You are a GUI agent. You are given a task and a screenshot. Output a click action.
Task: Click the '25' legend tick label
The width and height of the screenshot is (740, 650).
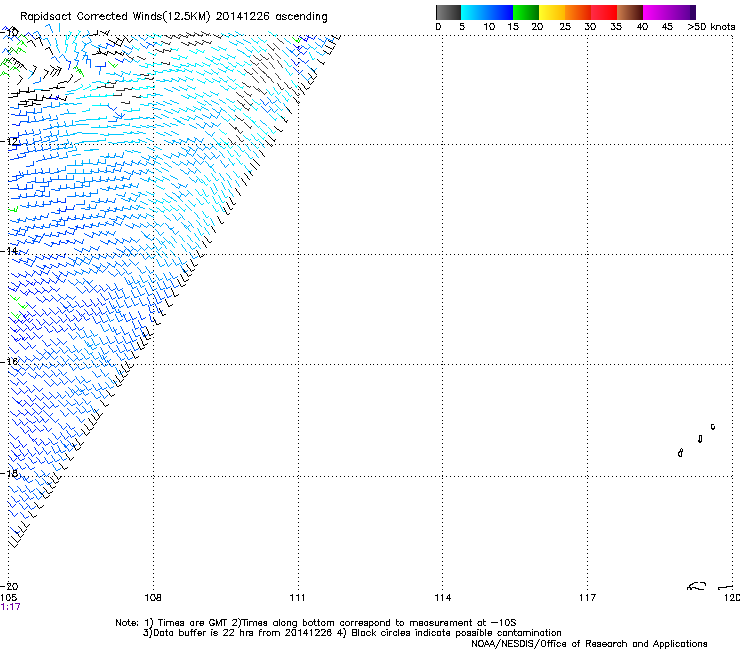click(x=564, y=27)
